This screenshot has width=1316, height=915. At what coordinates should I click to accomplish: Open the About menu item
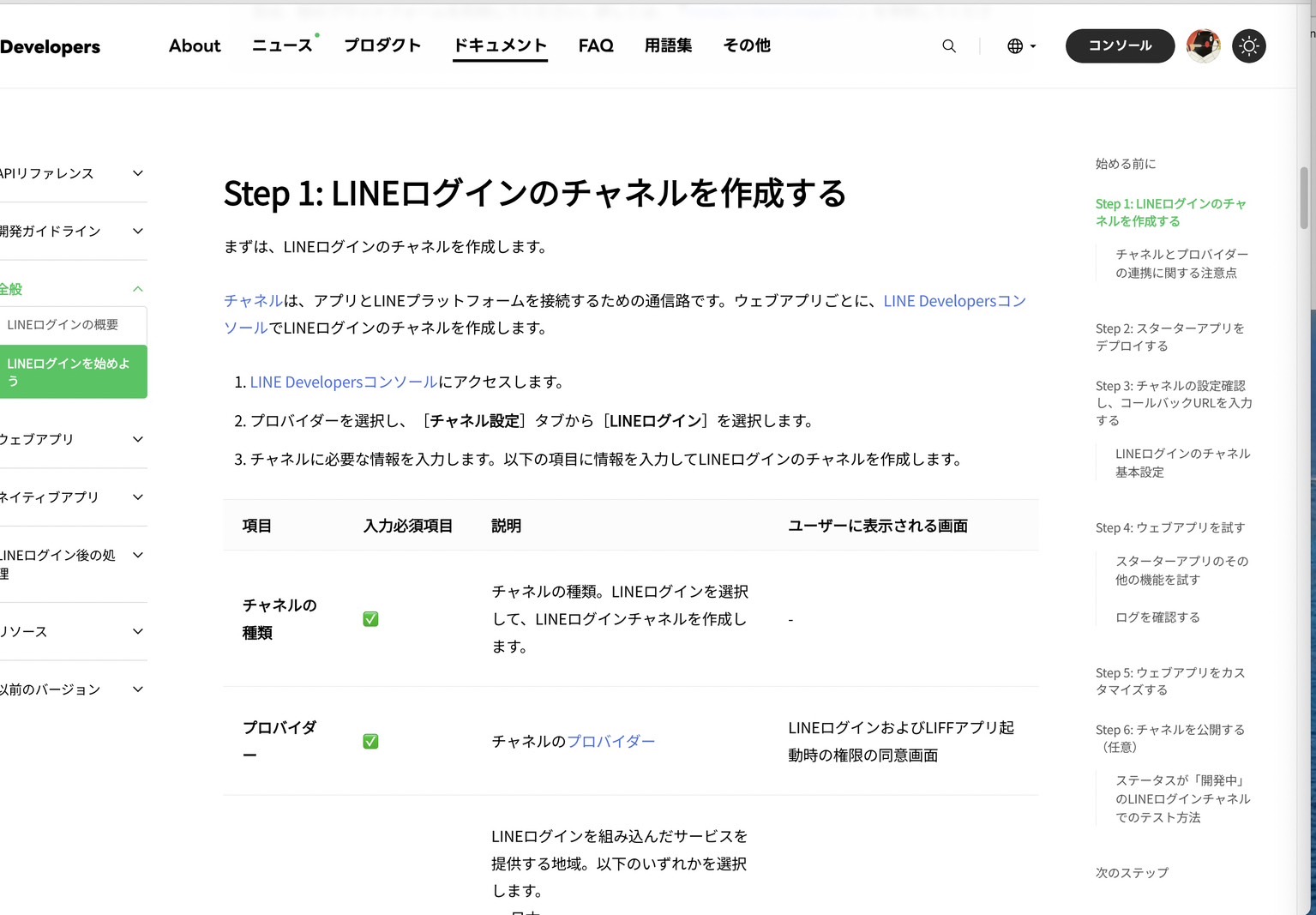pyautogui.click(x=195, y=46)
